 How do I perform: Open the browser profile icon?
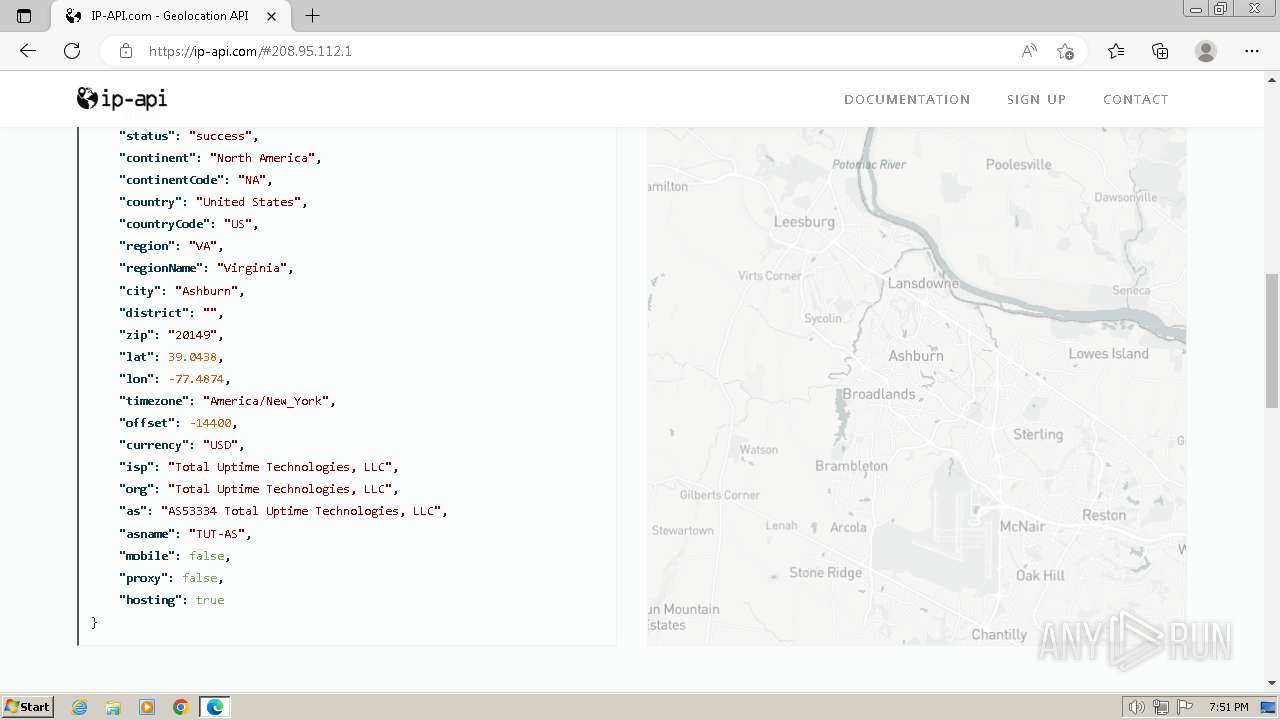tap(1206, 51)
